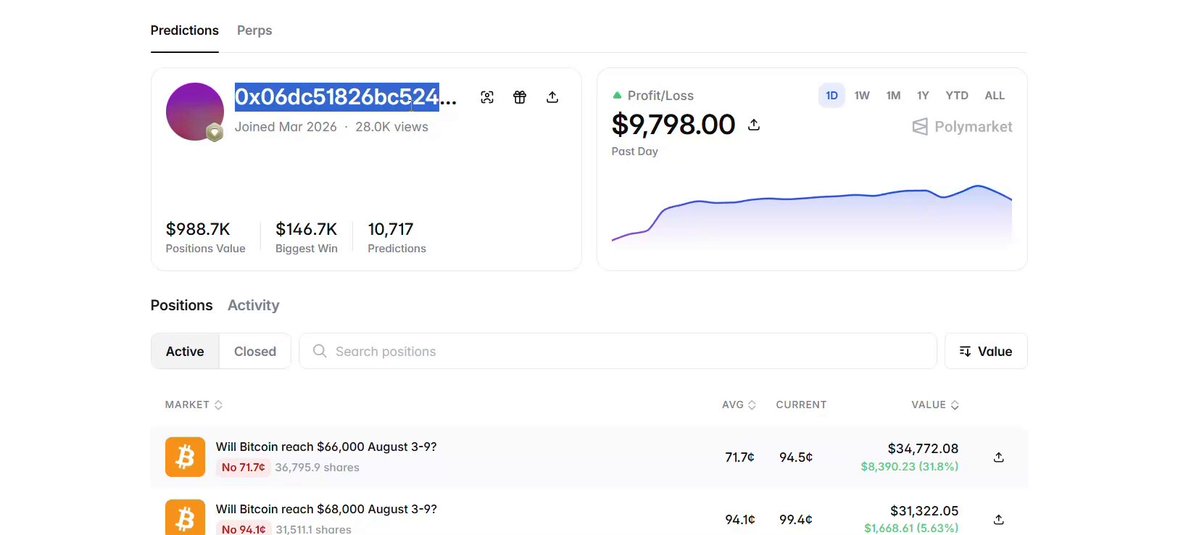This screenshot has height=535, width=1199.
Task: Open the market Will Bitcoin reach $66,000 August 3-9?
Action: (x=326, y=447)
